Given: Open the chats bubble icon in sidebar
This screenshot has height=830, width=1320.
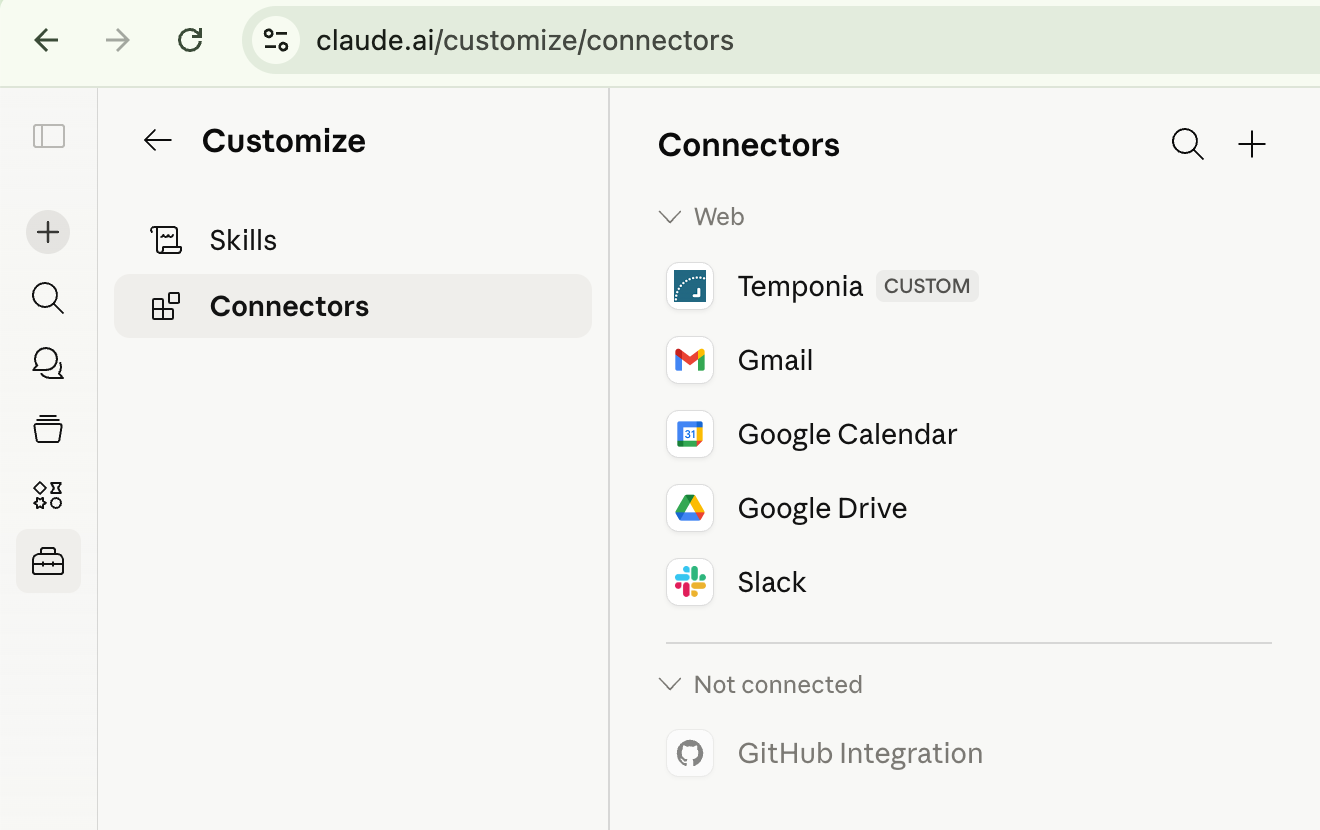Looking at the screenshot, I should 48,364.
